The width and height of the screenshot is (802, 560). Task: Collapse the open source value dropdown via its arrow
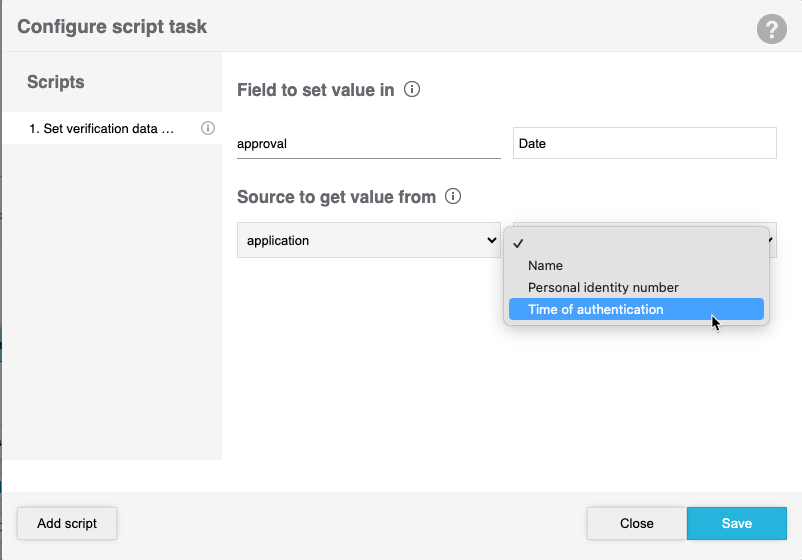tap(771, 241)
